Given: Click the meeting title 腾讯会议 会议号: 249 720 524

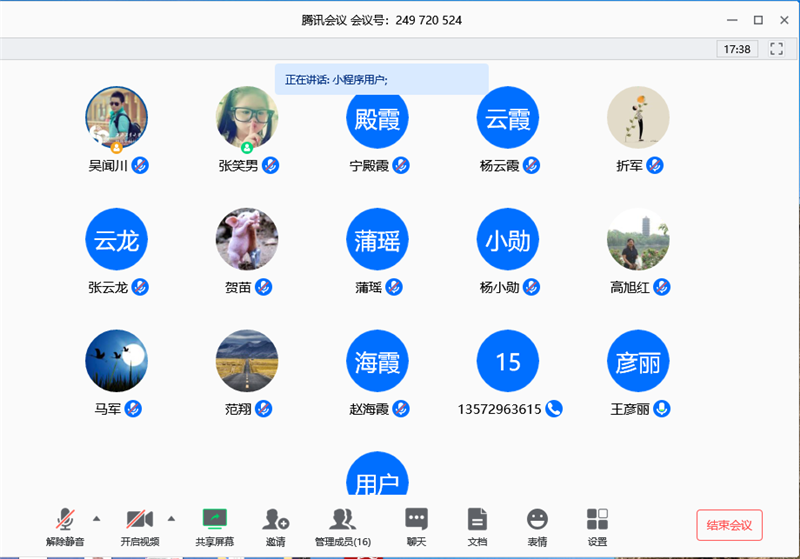Looking at the screenshot, I should tap(382, 20).
